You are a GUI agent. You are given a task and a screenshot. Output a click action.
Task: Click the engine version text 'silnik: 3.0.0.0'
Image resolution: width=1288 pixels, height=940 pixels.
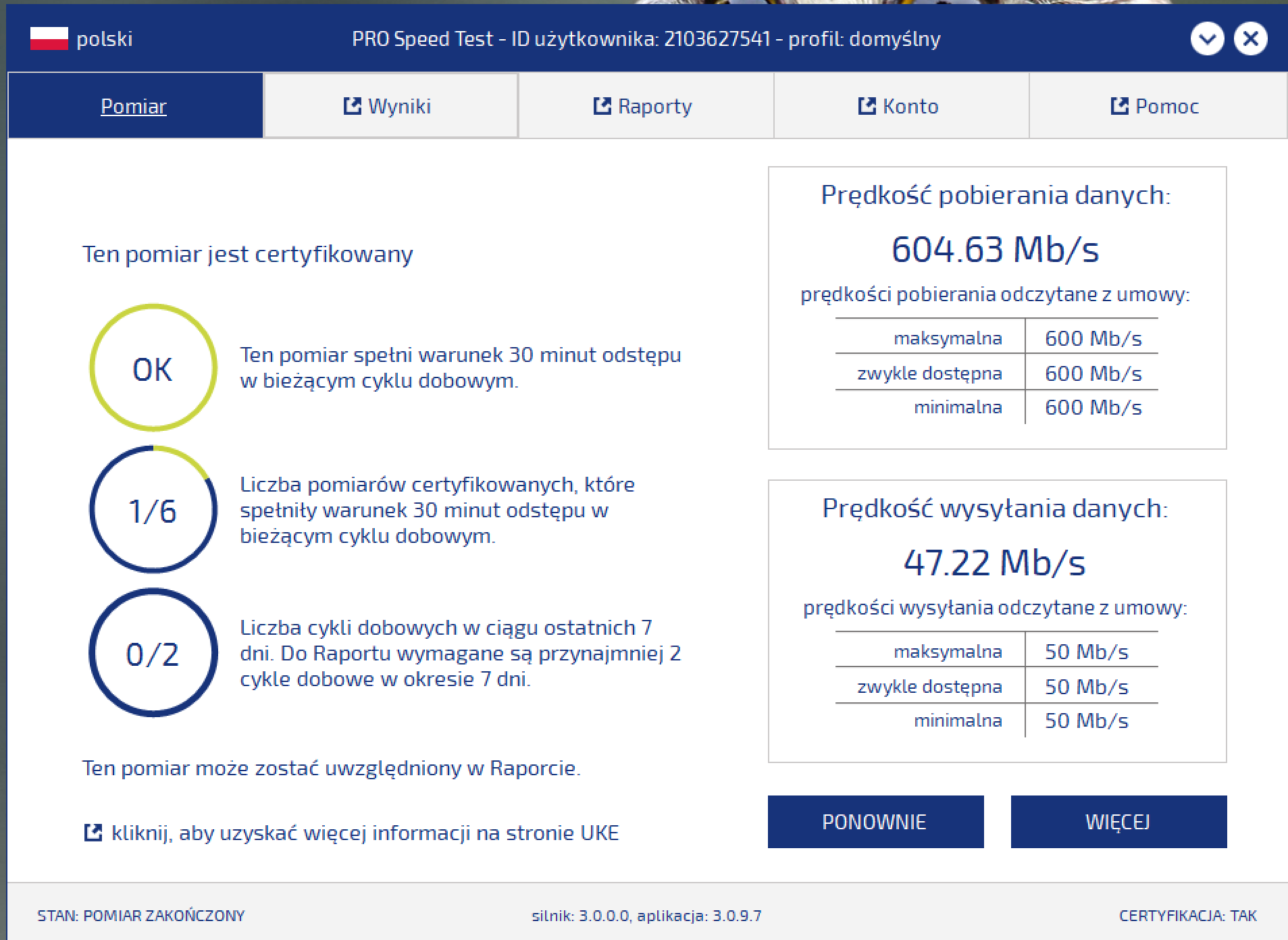point(580,916)
